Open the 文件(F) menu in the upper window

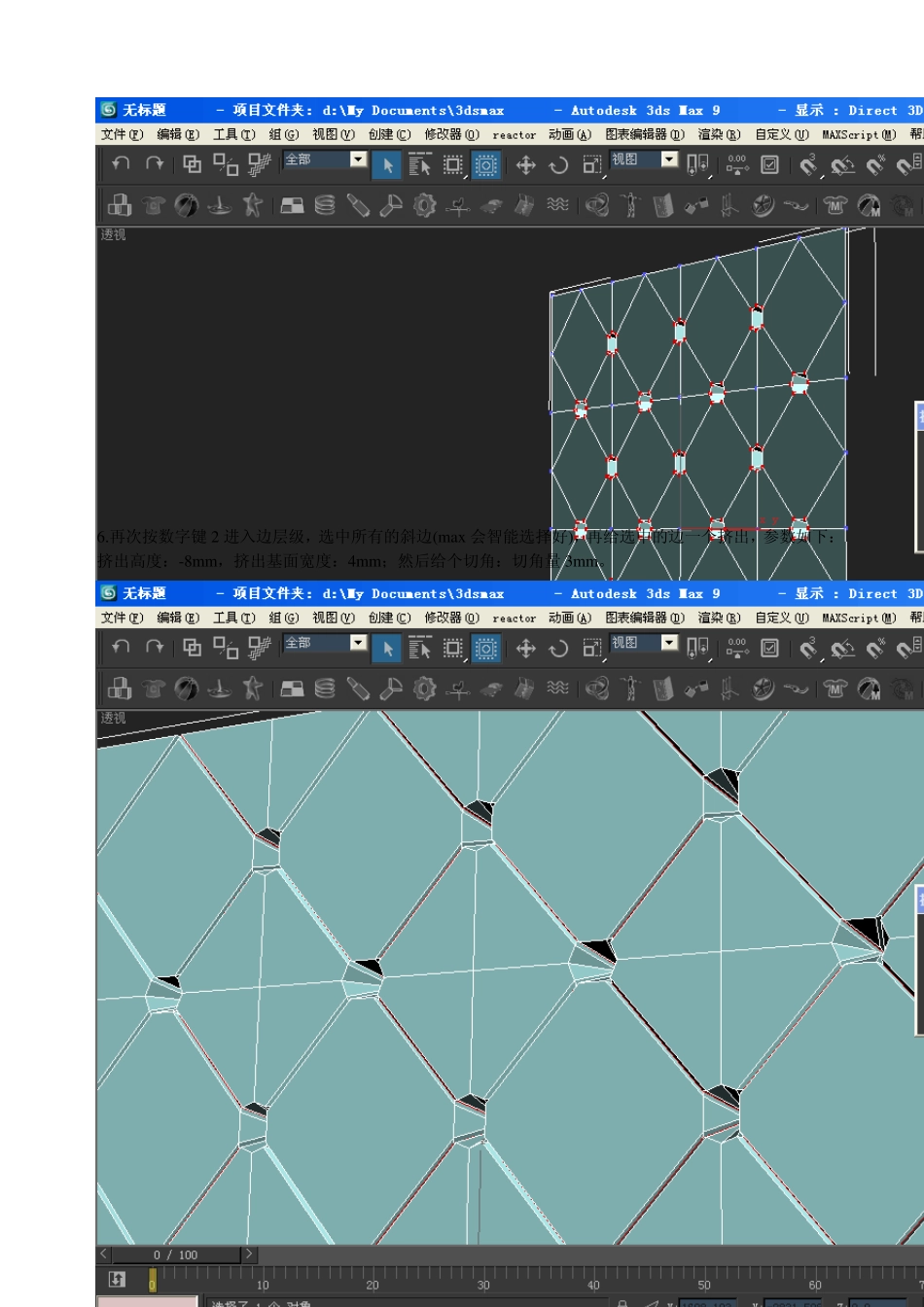122,134
